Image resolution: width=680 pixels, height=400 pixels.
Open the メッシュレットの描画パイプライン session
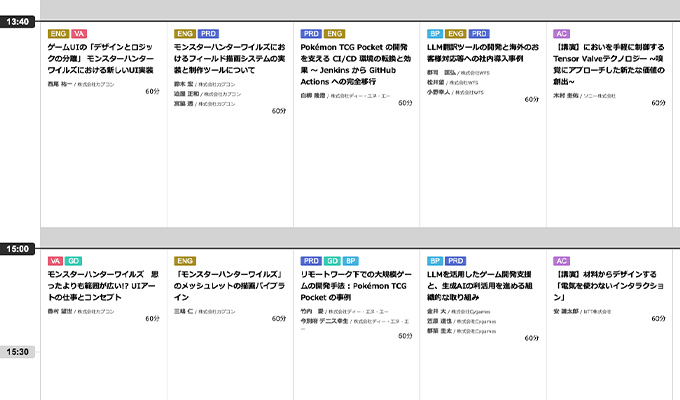229,286
